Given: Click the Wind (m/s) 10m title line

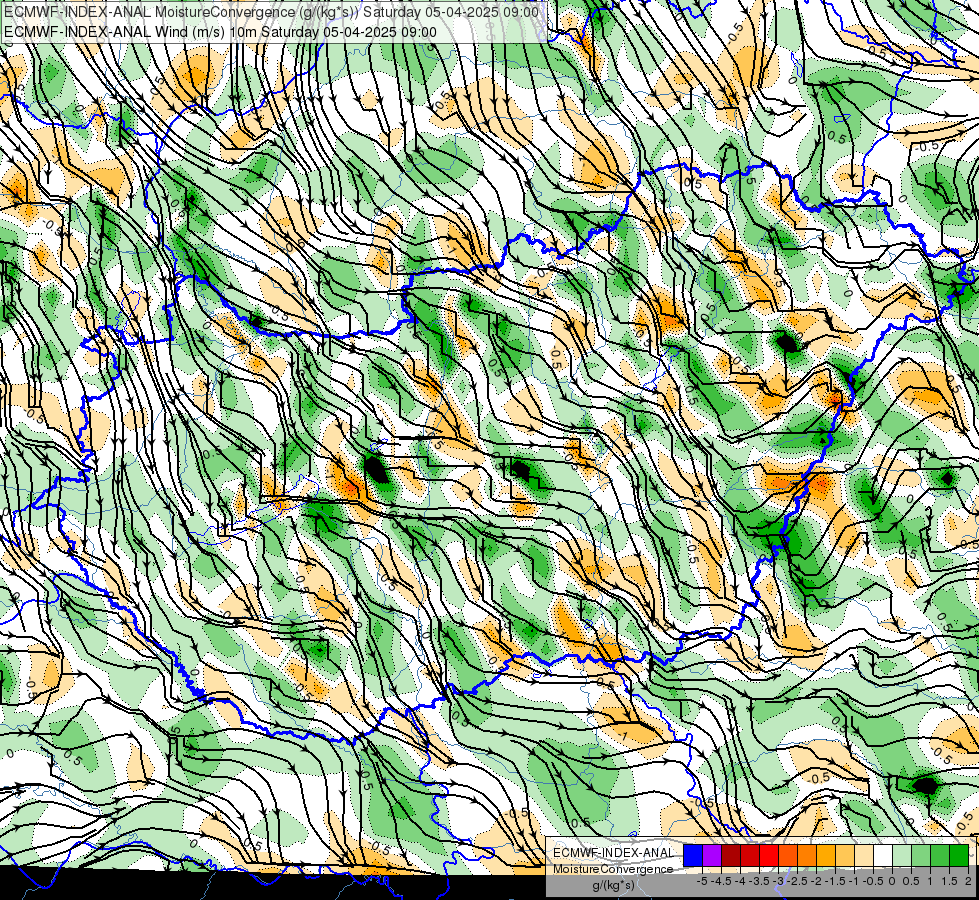Looking at the screenshot, I should pyautogui.click(x=220, y=32).
